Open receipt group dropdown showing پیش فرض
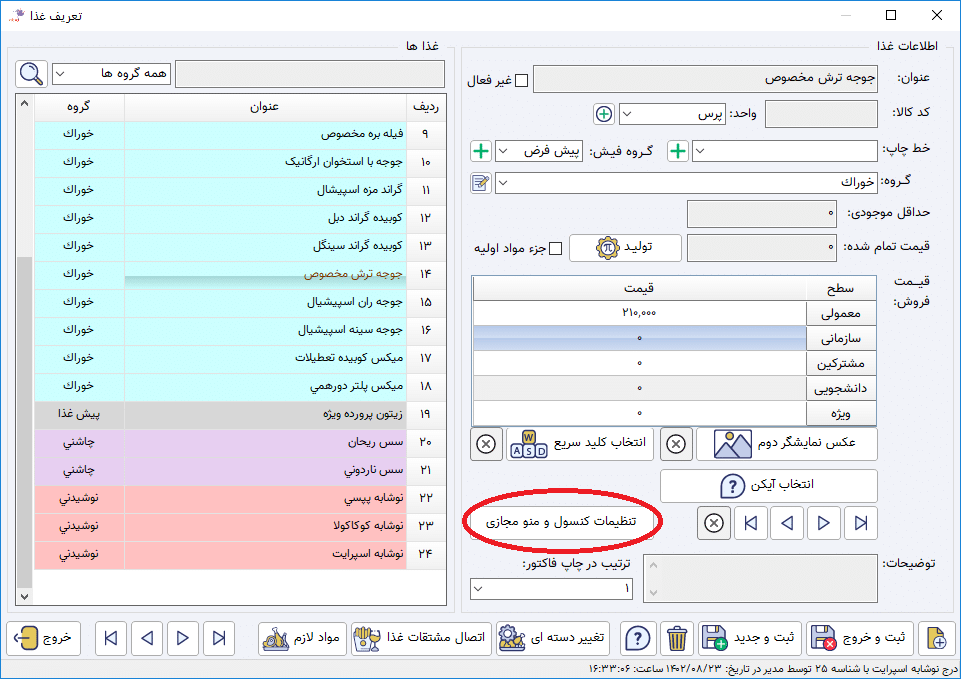The image size is (961, 679). click(x=539, y=151)
